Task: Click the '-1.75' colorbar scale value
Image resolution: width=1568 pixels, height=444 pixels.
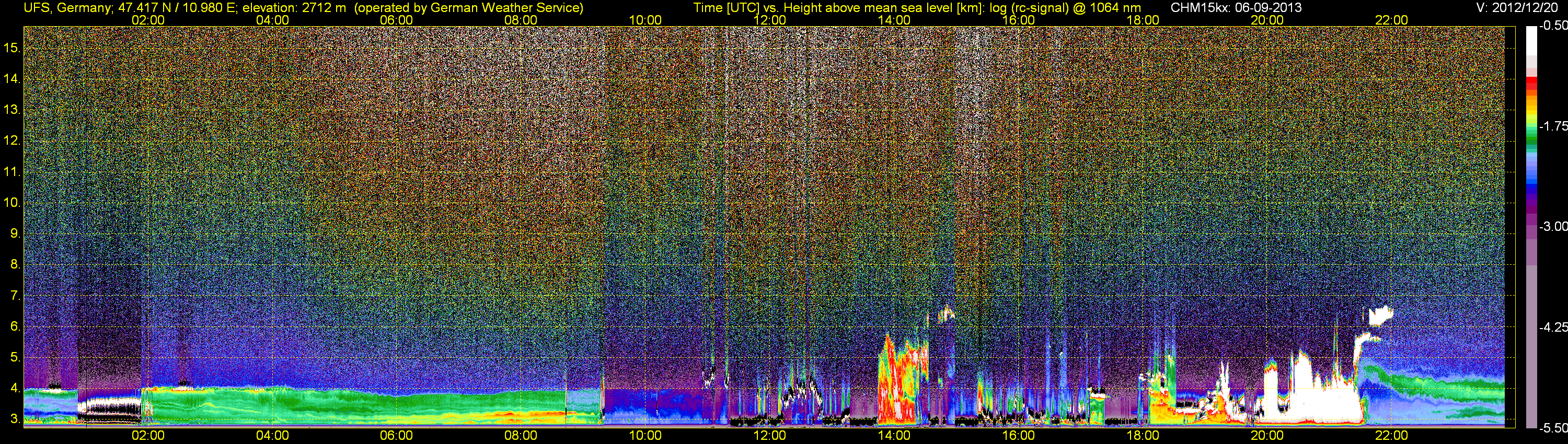Action: pyautogui.click(x=1553, y=126)
